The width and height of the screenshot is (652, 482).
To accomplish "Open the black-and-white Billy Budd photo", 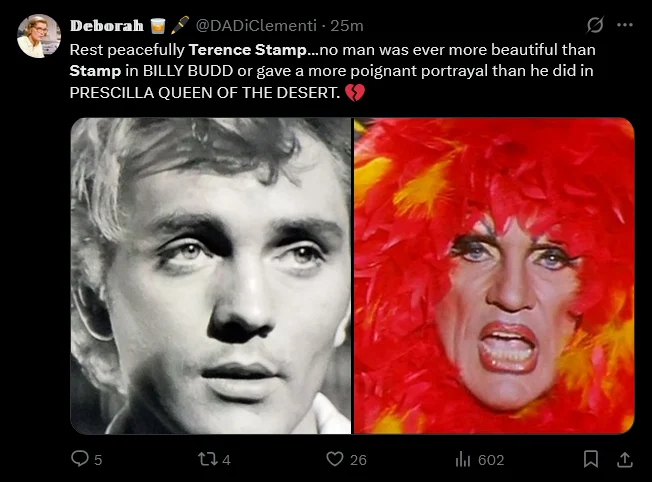I will coord(211,275).
